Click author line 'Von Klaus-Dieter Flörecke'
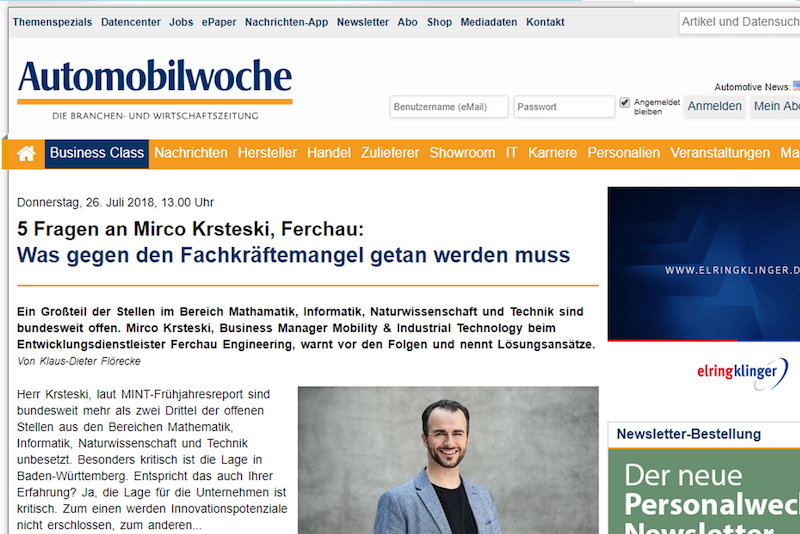 (x=79, y=361)
